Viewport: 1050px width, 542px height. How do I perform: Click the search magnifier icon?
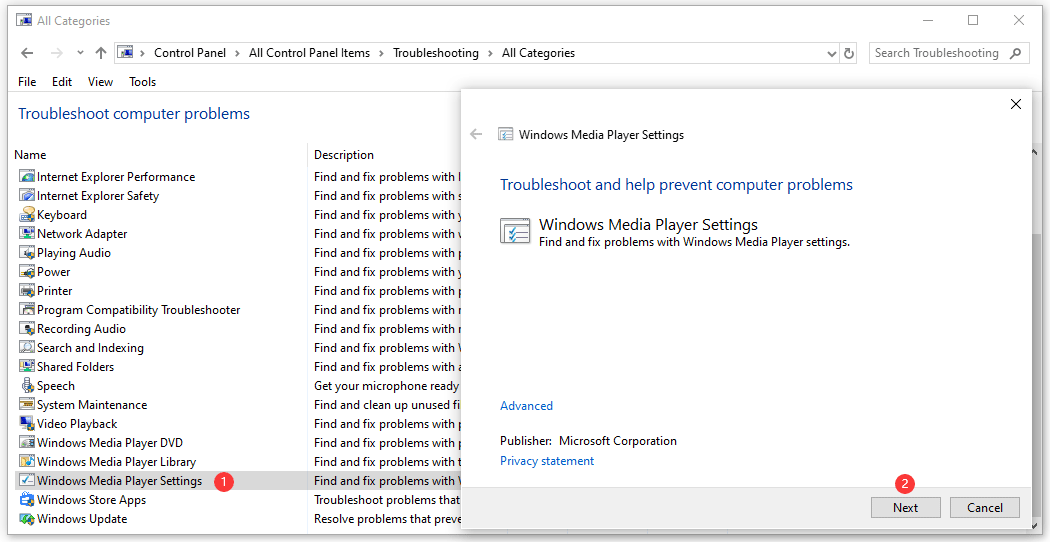[1016, 53]
